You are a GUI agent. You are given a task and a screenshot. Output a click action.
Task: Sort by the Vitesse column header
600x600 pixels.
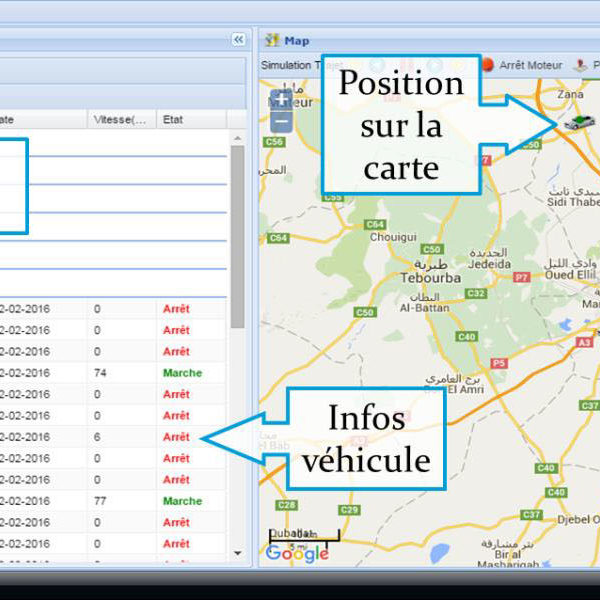(x=119, y=119)
